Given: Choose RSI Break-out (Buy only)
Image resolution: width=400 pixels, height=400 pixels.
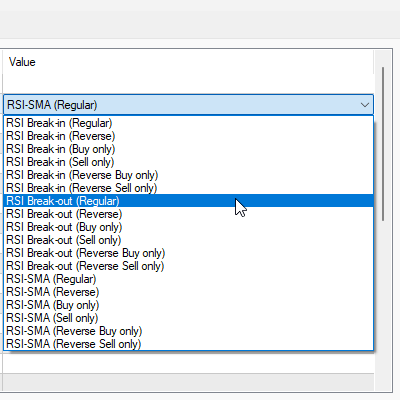Looking at the screenshot, I should 189,227.
